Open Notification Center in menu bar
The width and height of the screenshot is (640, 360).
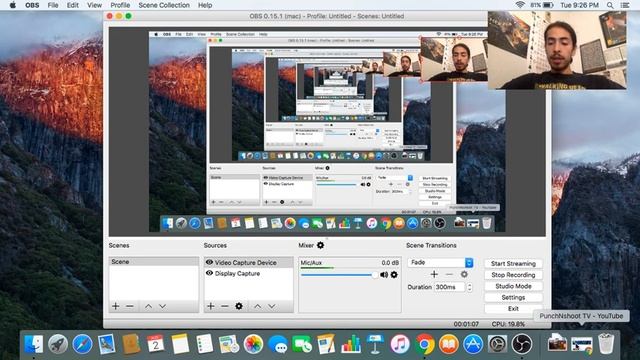[625, 5]
